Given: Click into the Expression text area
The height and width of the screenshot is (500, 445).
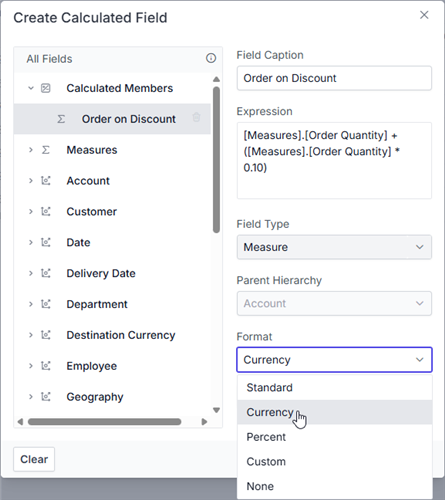Looking at the screenshot, I should click(334, 160).
